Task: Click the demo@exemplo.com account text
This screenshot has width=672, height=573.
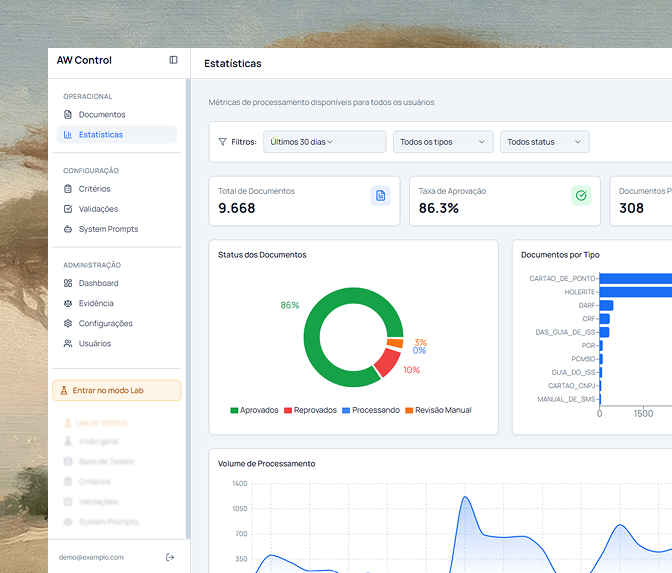Action: [x=91, y=557]
